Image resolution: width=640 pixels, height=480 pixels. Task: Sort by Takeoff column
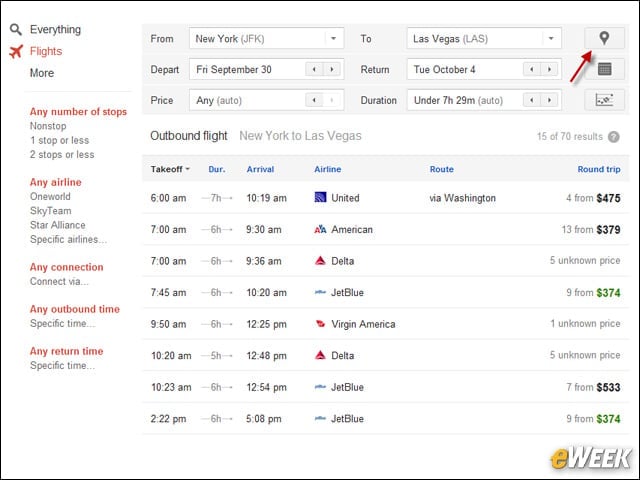[170, 169]
